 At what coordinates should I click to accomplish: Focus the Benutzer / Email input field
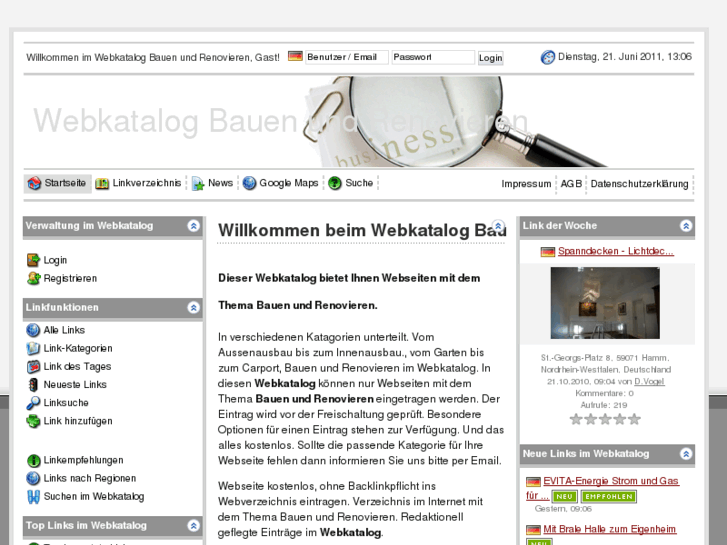coord(347,57)
